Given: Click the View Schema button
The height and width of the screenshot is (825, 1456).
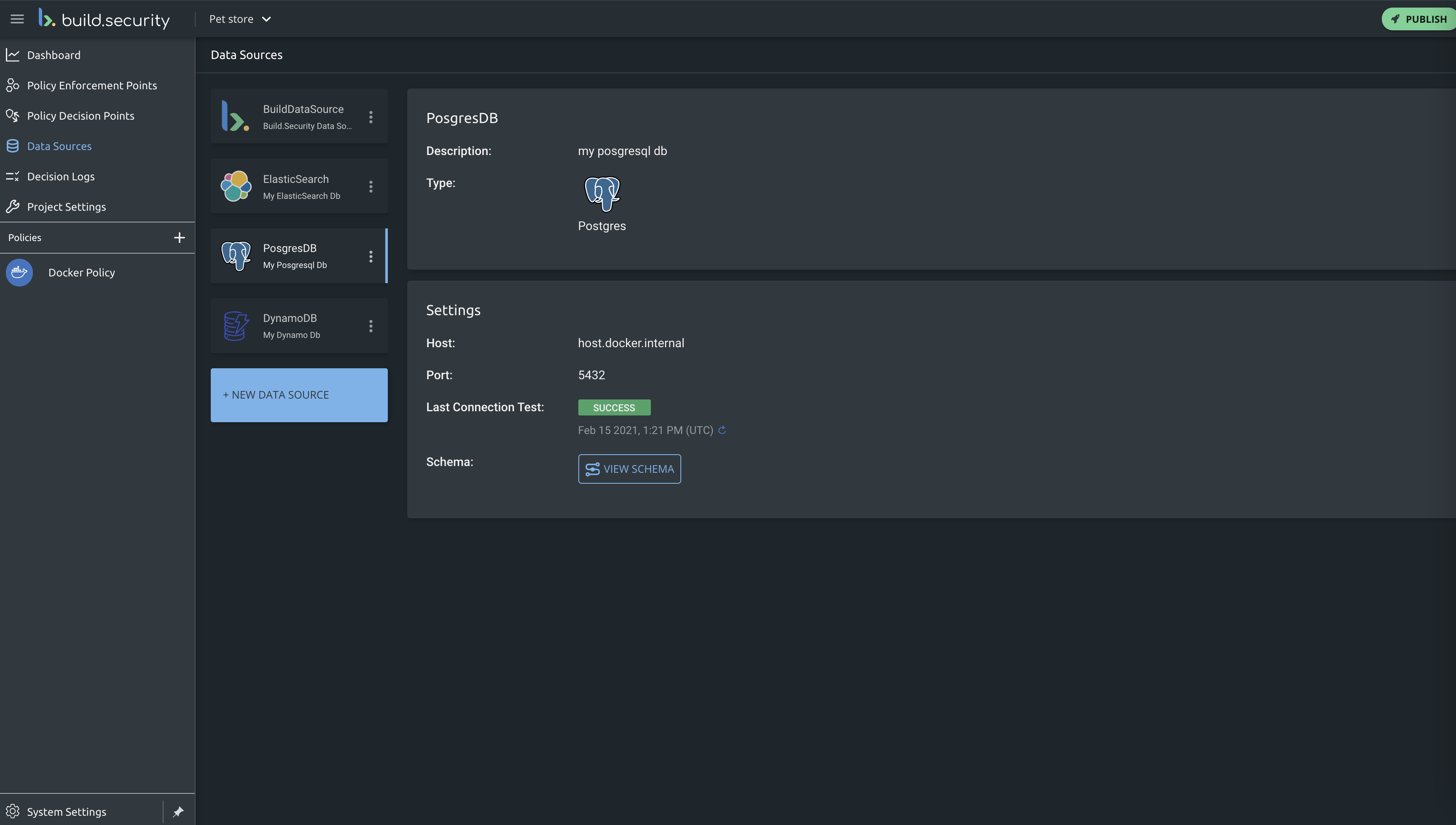Looking at the screenshot, I should (629, 469).
